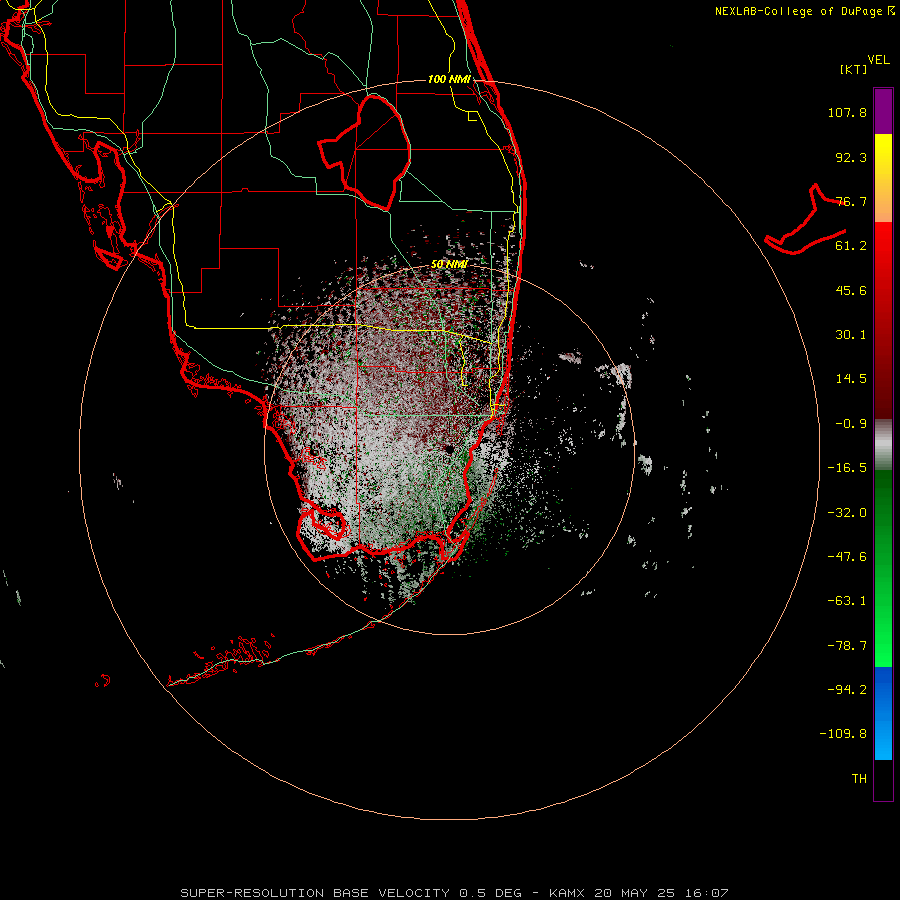
Task: Click the 76.7 velocity scale label
Action: [851, 201]
